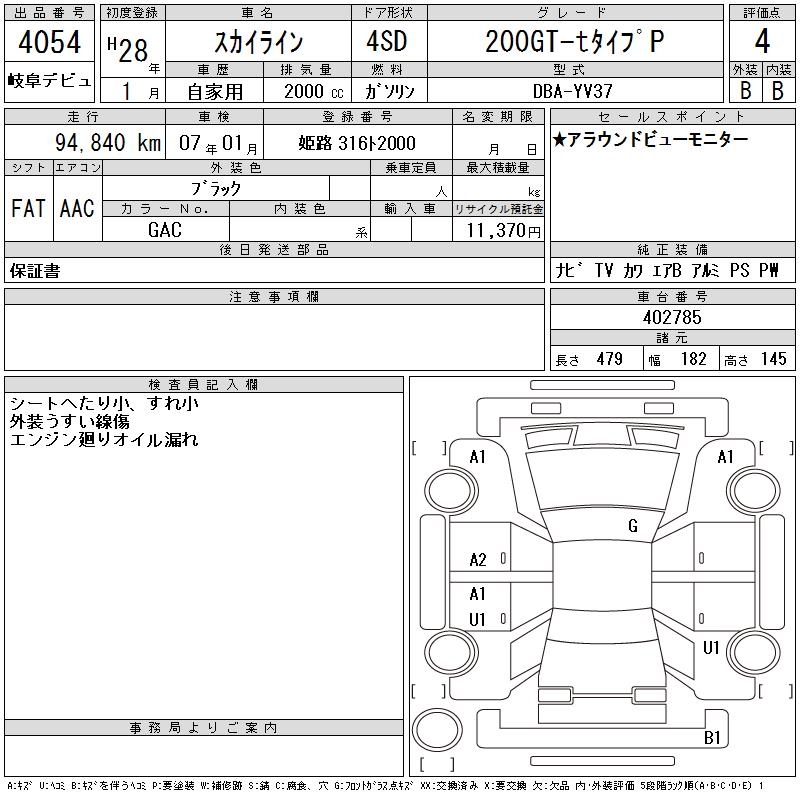Viewport: 800px width, 800px height.
Task: Select the shift type FAT
Action: point(28,208)
